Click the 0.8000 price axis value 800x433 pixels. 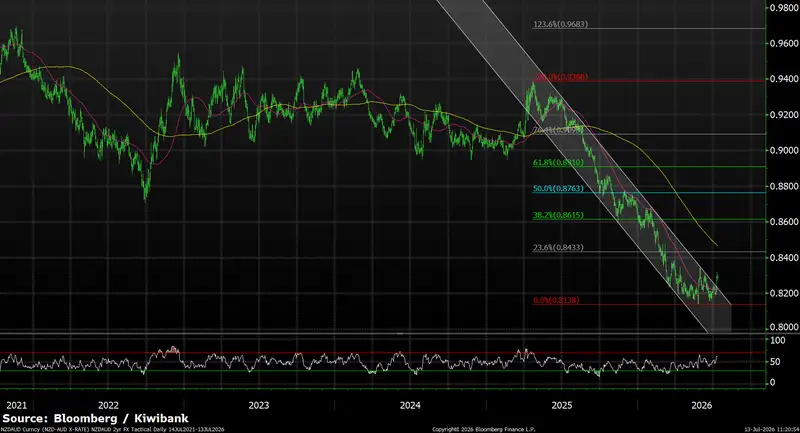(x=784, y=327)
